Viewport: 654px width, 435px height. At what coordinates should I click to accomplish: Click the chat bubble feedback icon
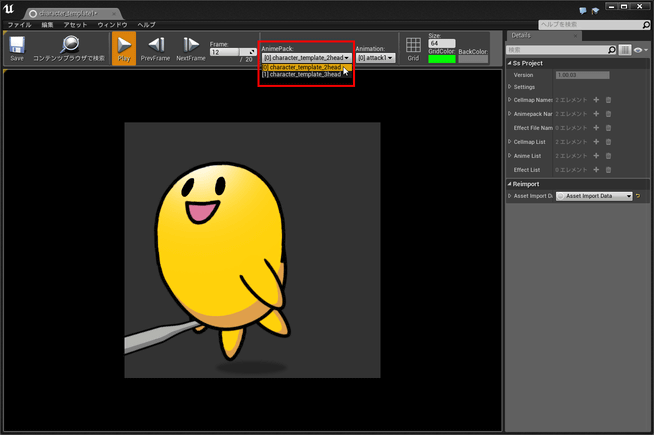point(583,11)
